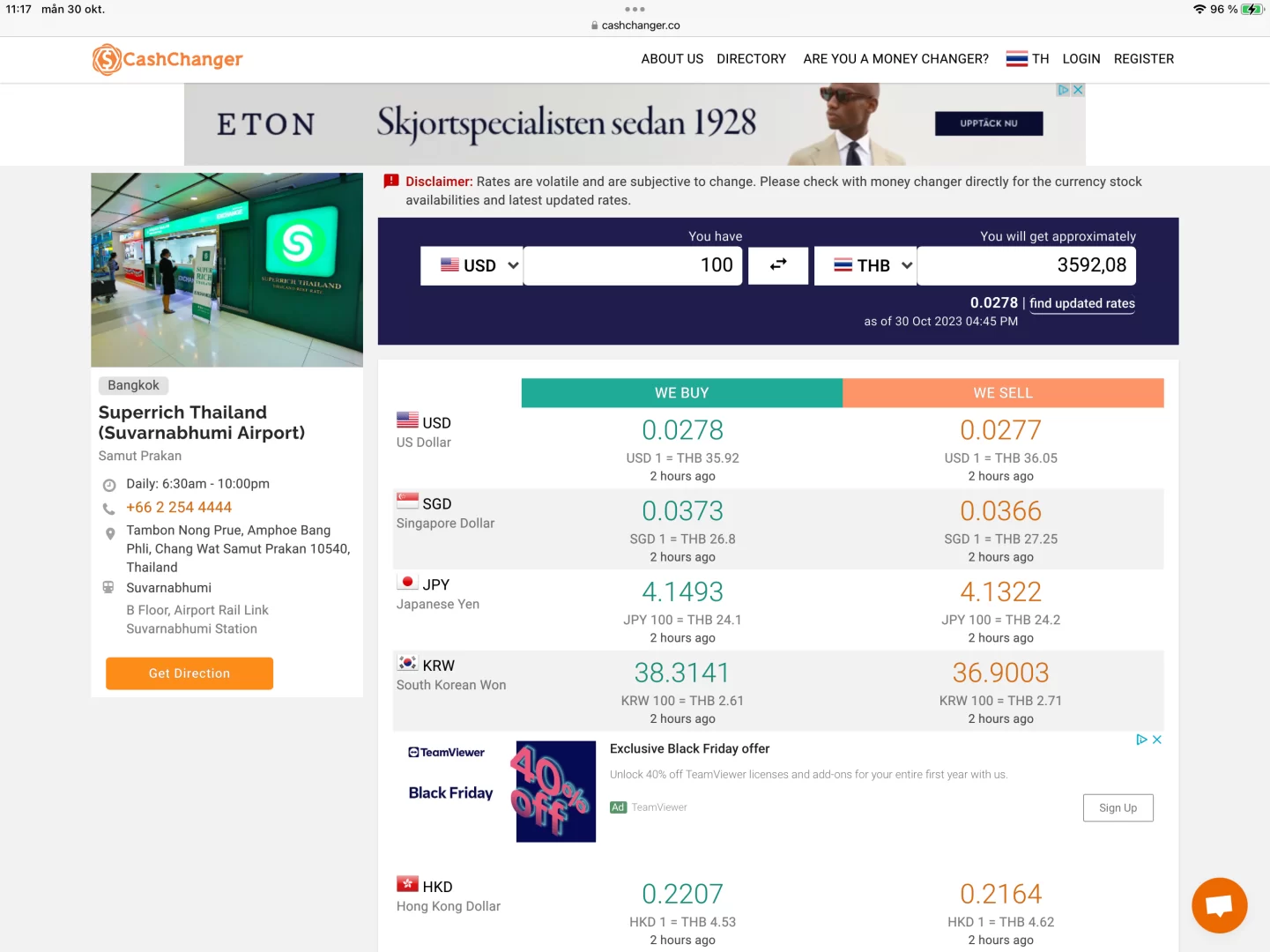This screenshot has height=952, width=1270.
Task: Open the USD source currency dropdown
Action: tap(472, 265)
